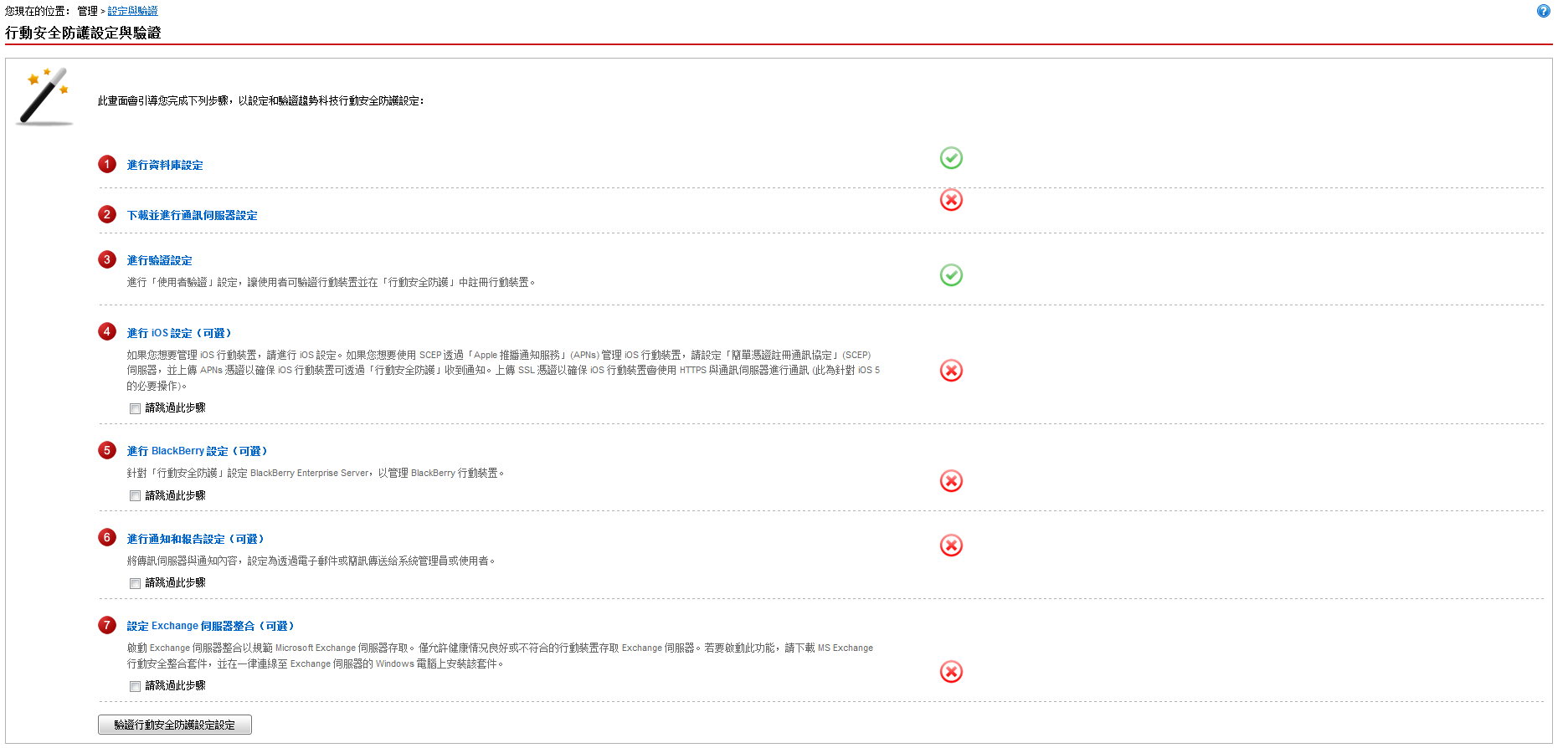Click the blue help question mark icon
Screen dimensions: 1568x748
[x=1543, y=11]
